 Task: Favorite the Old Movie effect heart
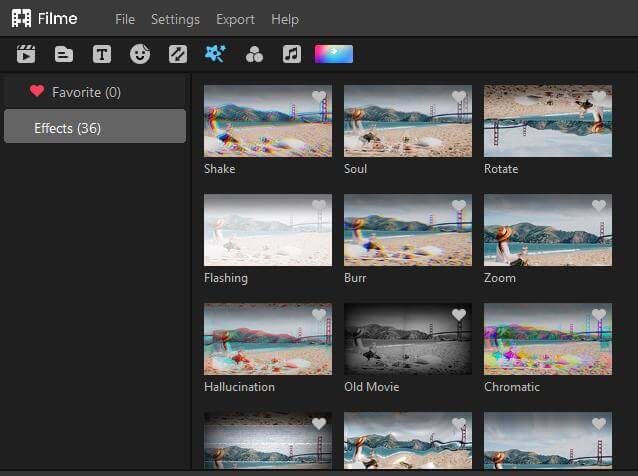[459, 314]
